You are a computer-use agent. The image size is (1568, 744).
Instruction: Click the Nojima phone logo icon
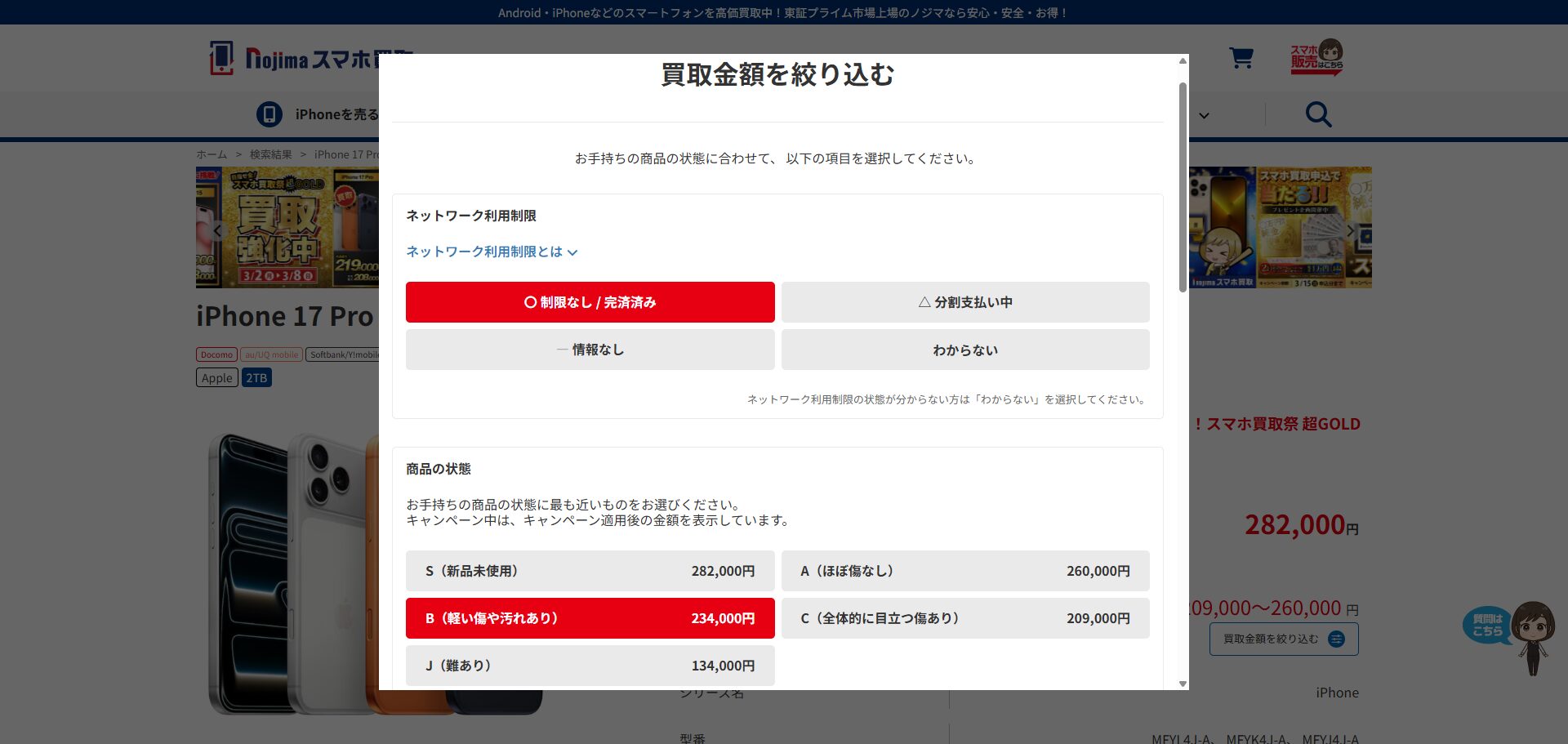[221, 58]
